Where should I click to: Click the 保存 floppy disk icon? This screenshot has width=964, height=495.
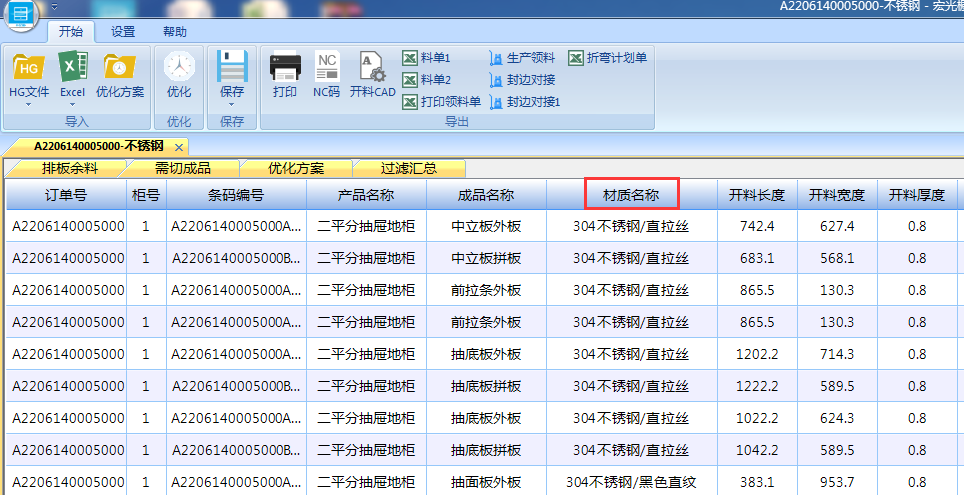232,66
